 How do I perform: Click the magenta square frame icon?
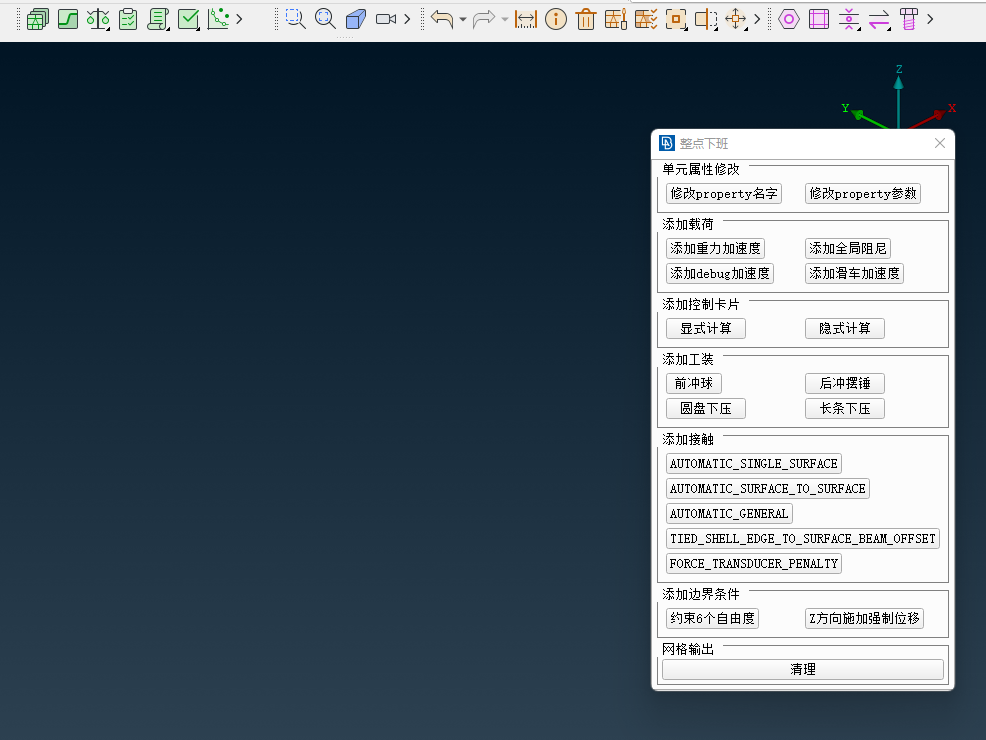[x=819, y=19]
